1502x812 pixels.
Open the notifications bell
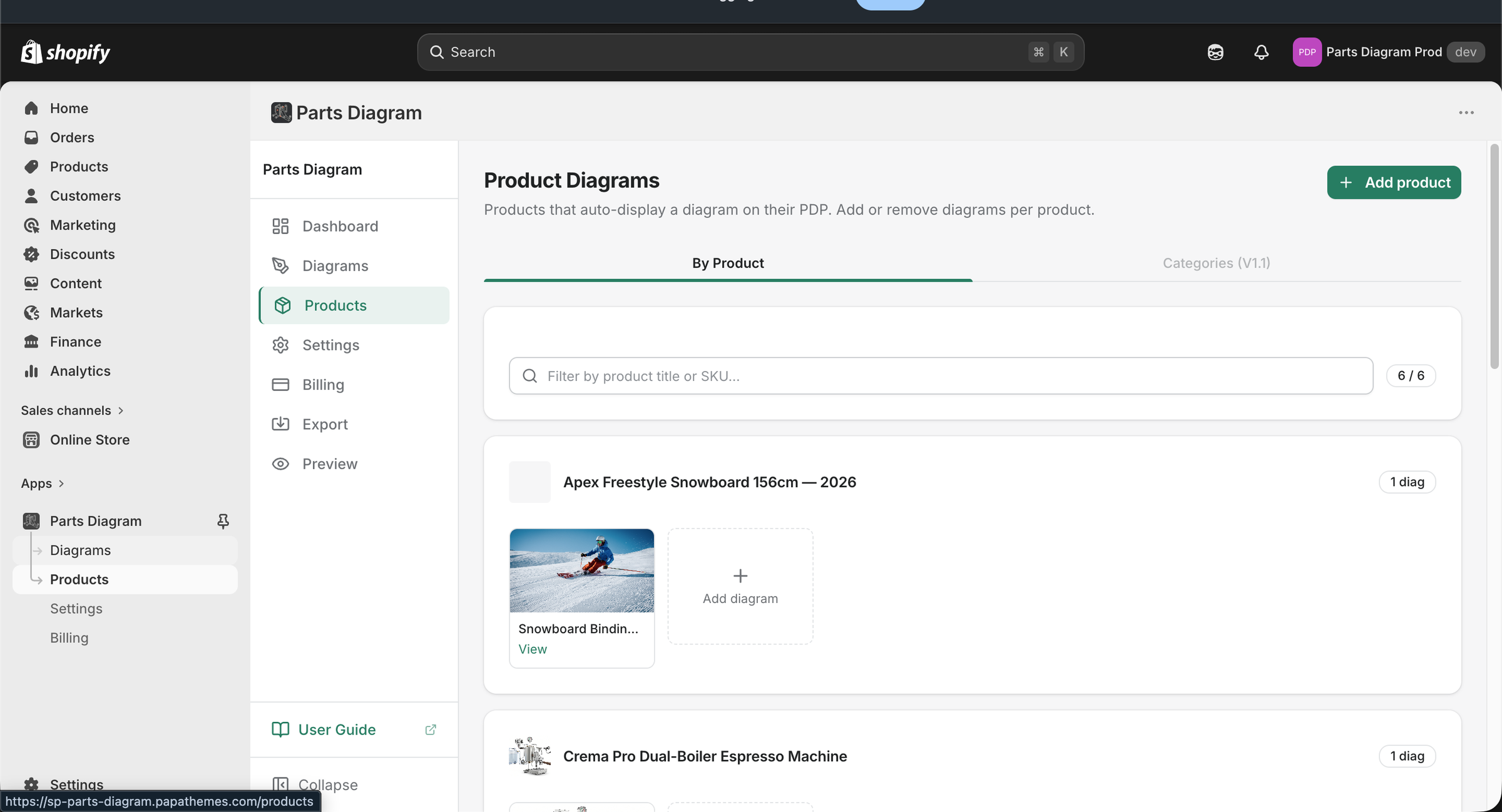pyautogui.click(x=1261, y=52)
